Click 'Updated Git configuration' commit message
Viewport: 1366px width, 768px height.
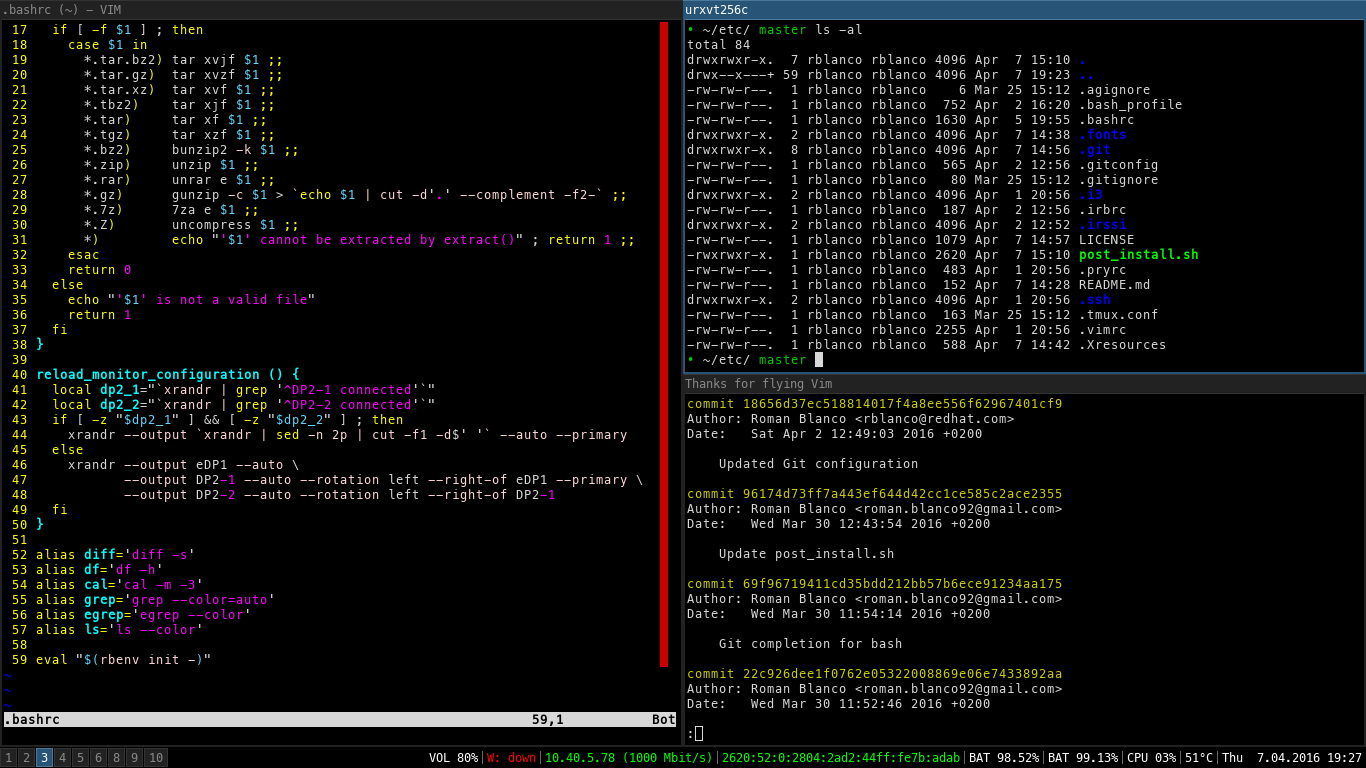(819, 464)
